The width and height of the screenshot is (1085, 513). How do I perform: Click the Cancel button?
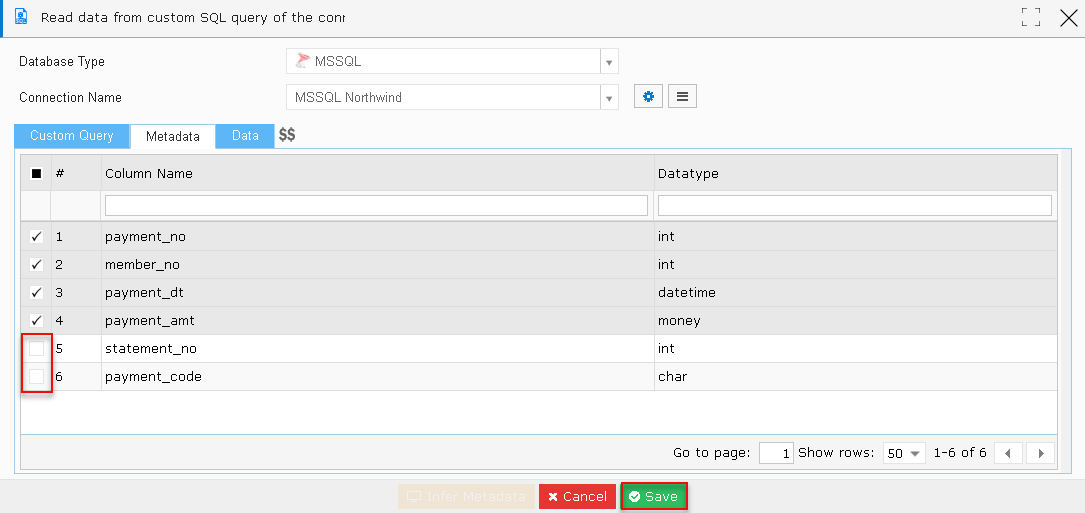coord(577,496)
